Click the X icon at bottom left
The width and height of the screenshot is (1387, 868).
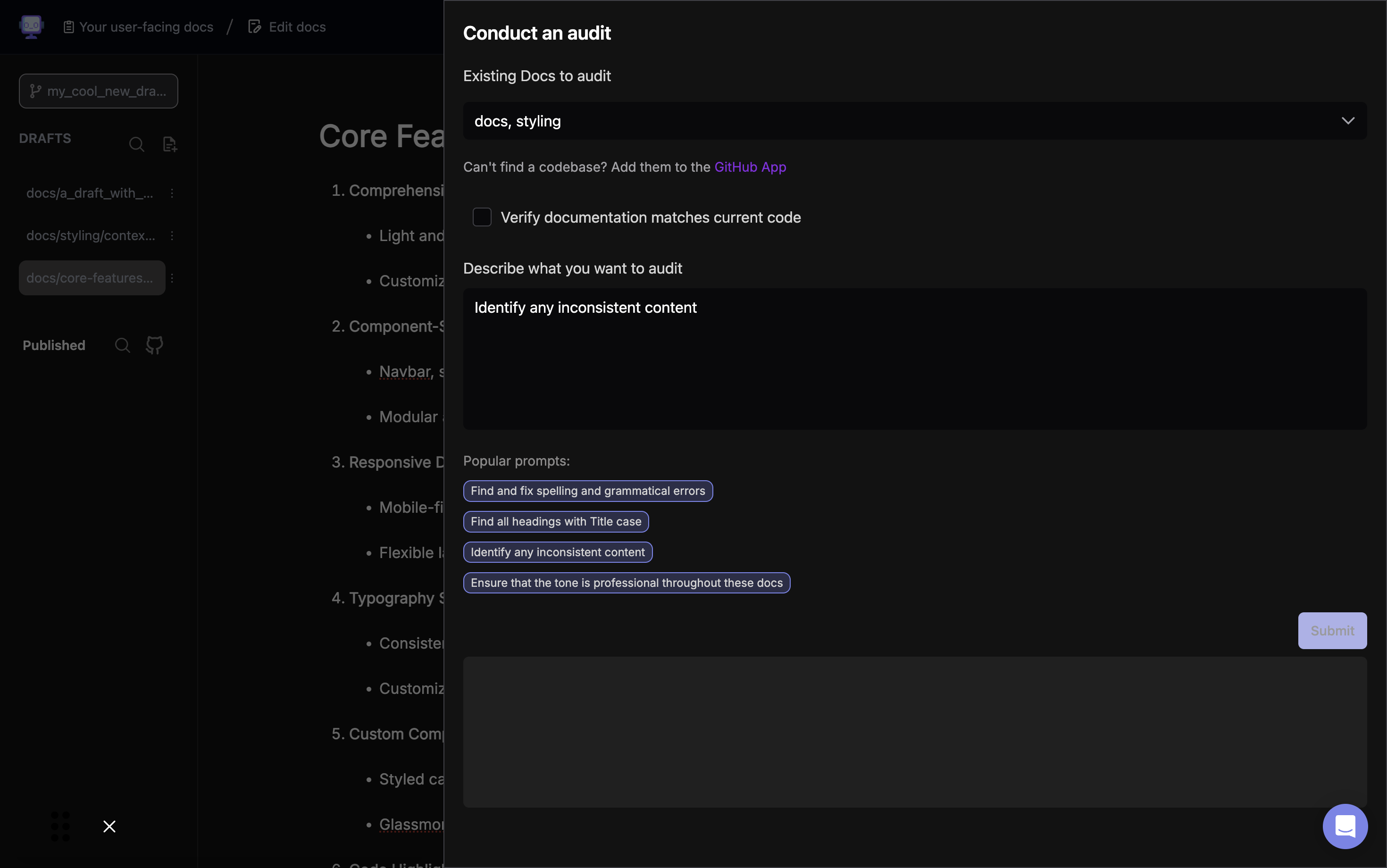[109, 826]
